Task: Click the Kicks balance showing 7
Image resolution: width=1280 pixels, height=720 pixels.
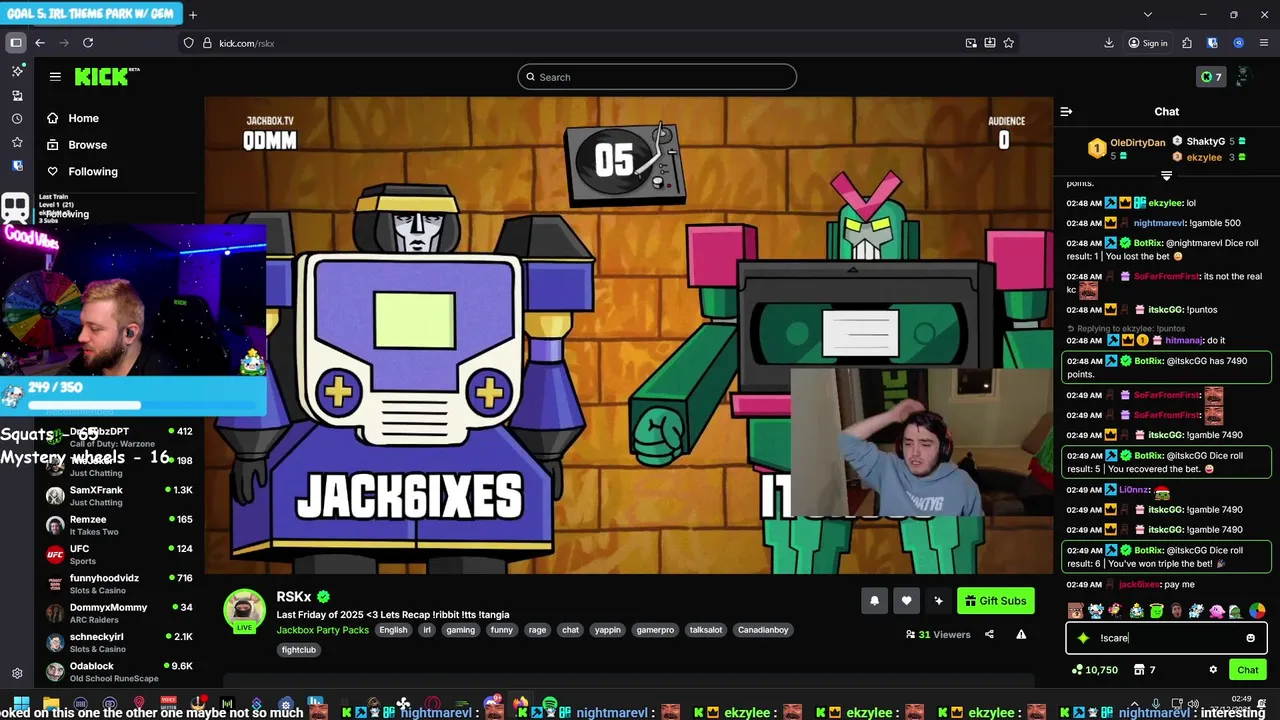Action: (x=1211, y=77)
